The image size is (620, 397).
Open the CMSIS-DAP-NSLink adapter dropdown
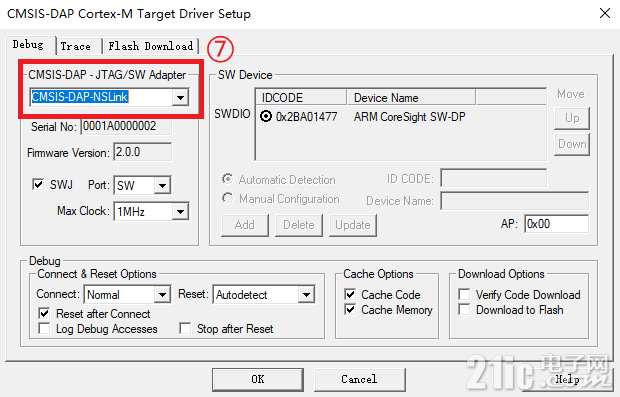(180, 97)
